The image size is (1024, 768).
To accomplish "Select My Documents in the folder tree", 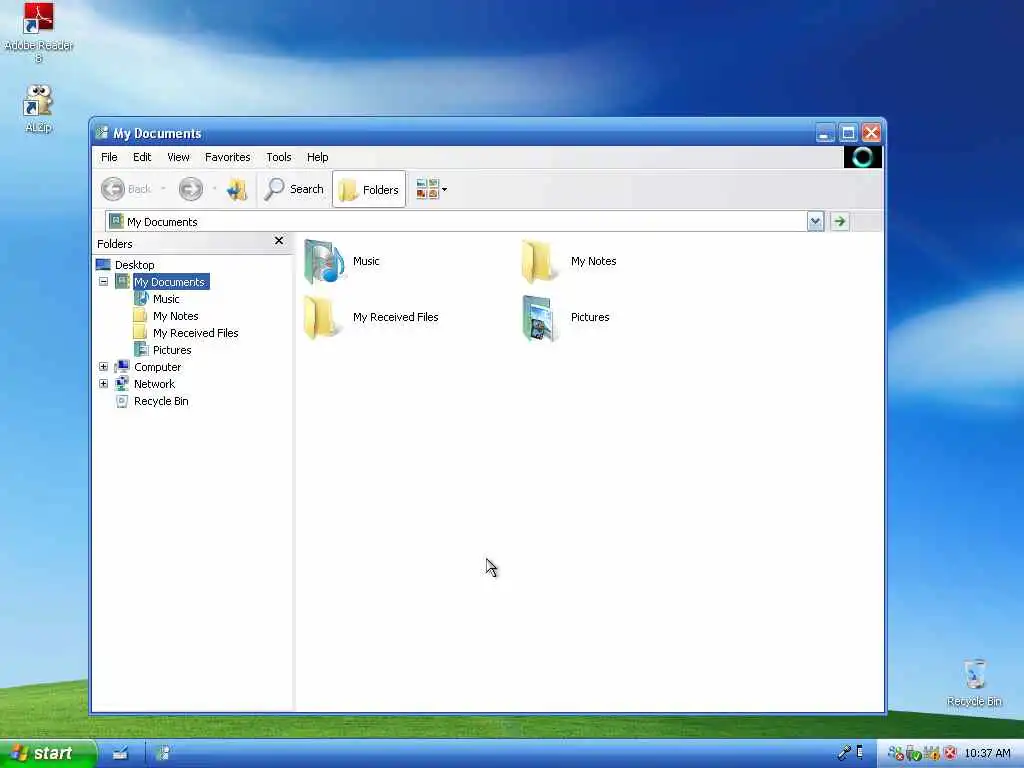I will [x=169, y=281].
